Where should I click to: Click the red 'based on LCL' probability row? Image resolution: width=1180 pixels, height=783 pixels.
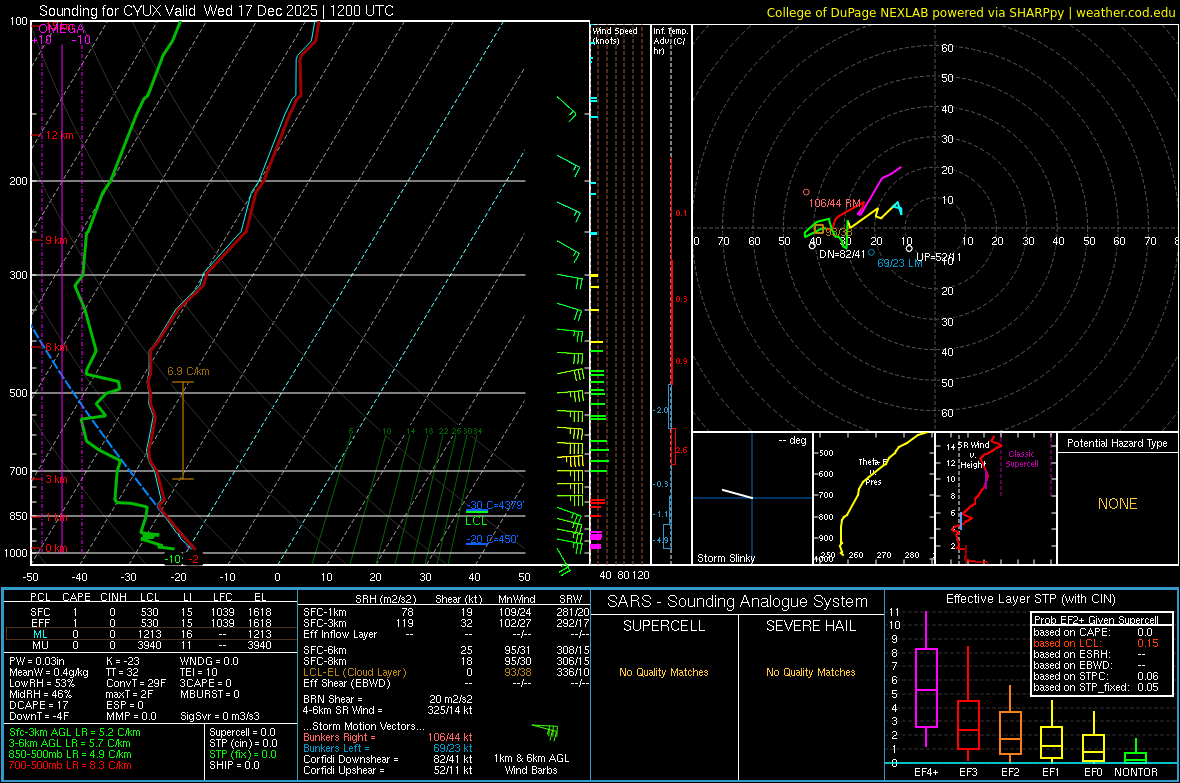tap(1096, 643)
